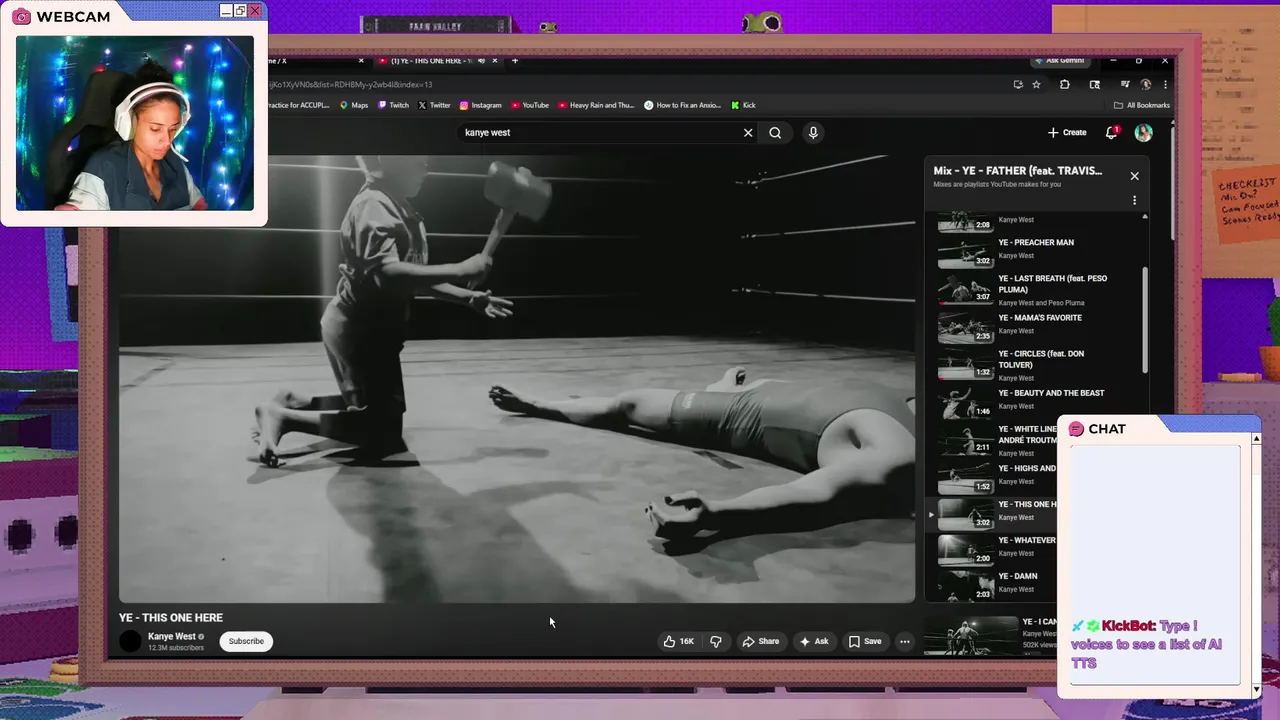Viewport: 1280px width, 720px height.
Task: Open the Maps bookmark
Action: 354,105
